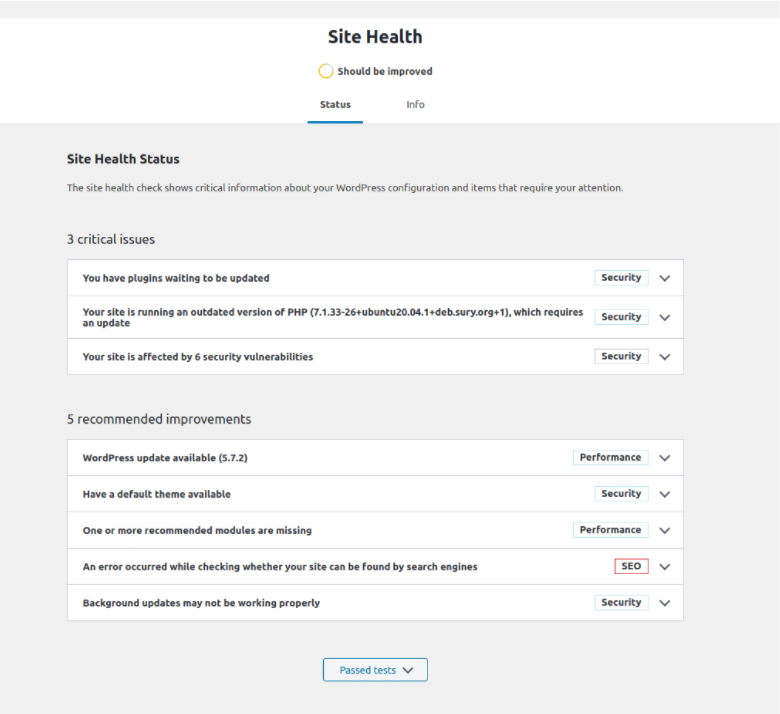Click 'You have plugins waiting to be updated' title
Viewport: 780px width, 714px height.
pyautogui.click(x=176, y=278)
